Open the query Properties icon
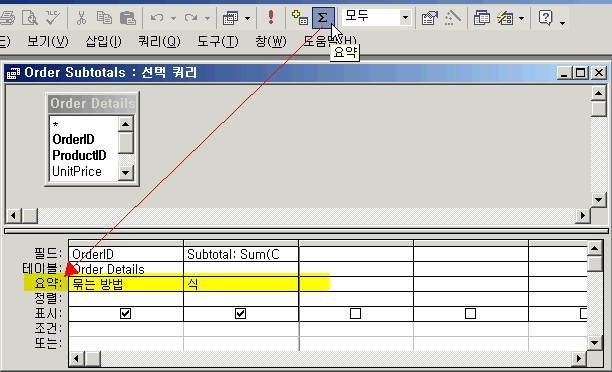Viewport: 612px width, 372px height. tap(429, 18)
